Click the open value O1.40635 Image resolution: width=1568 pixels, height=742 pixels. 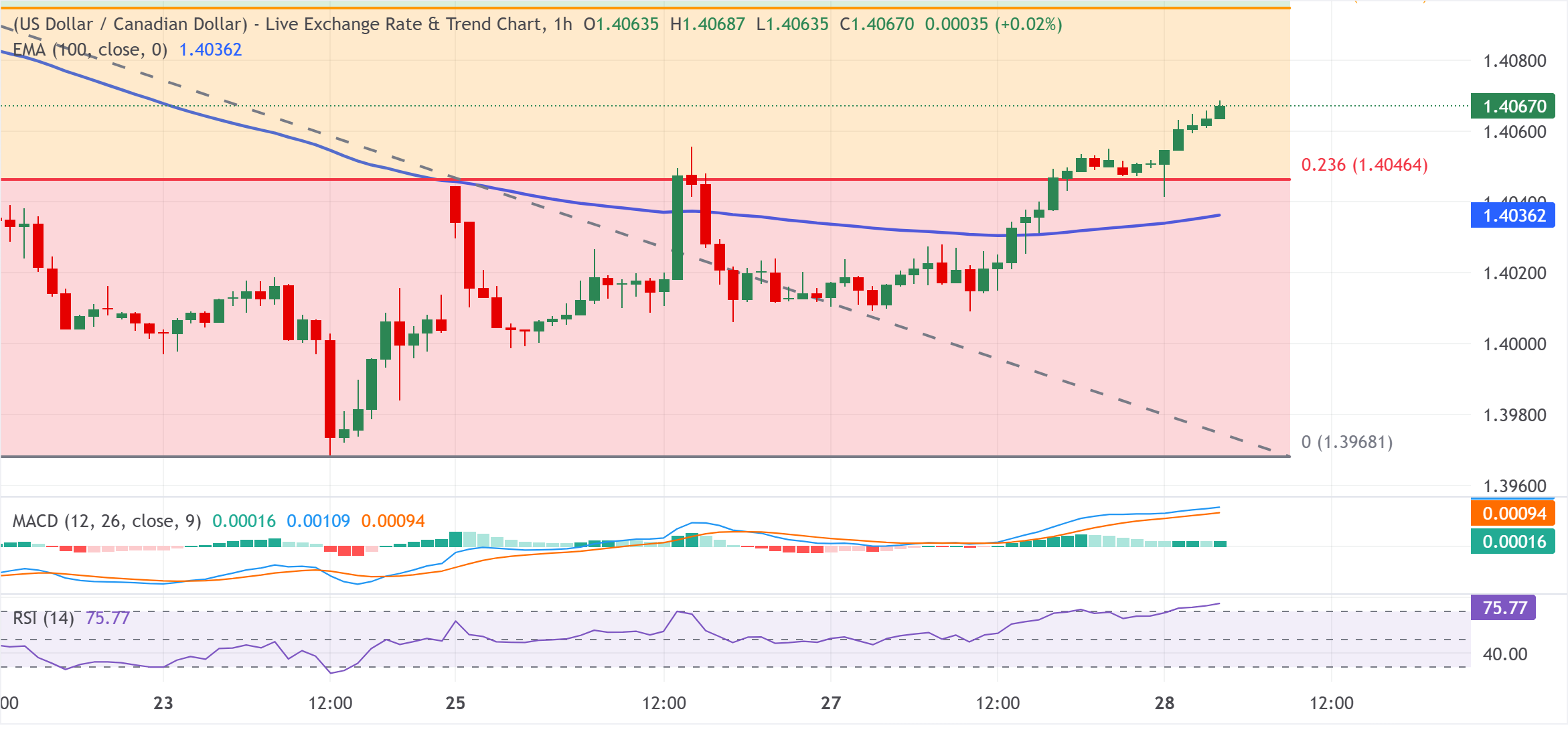(x=621, y=24)
